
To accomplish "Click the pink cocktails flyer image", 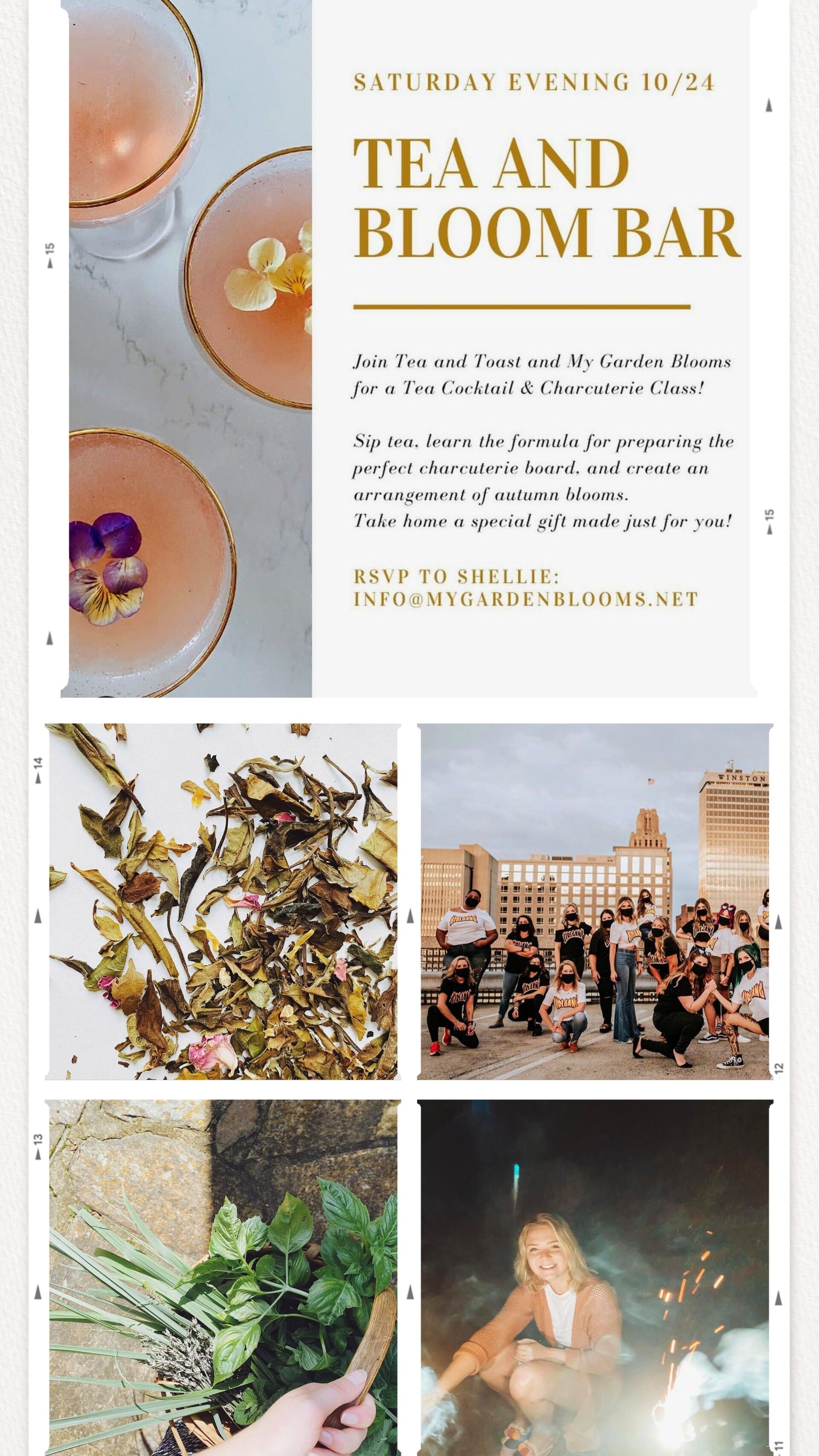I will pyautogui.click(x=191, y=348).
